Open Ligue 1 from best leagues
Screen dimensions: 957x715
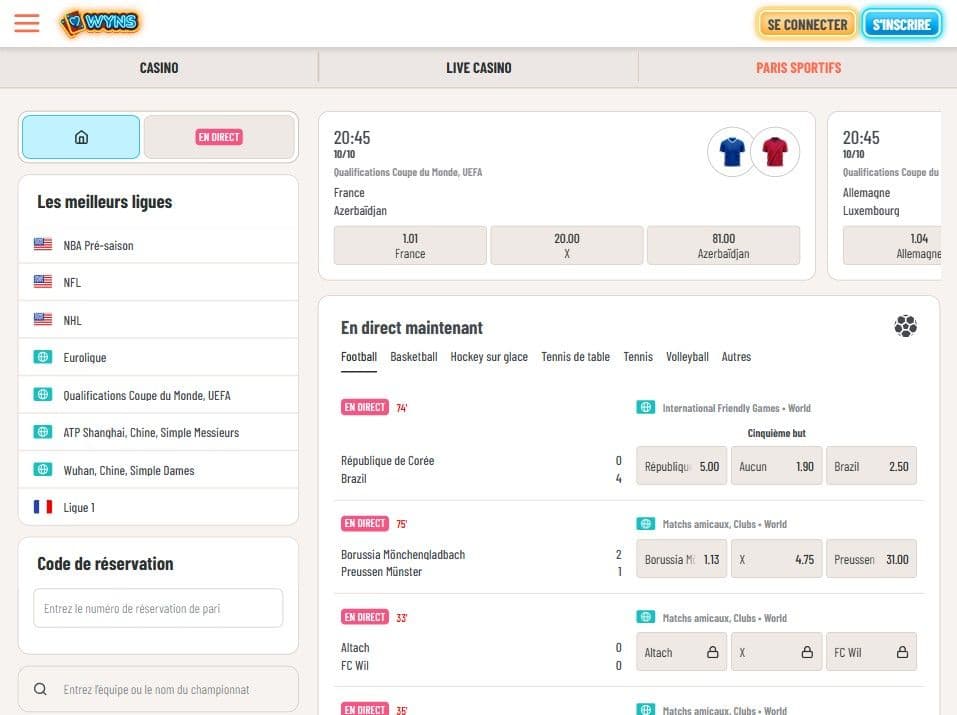(79, 507)
